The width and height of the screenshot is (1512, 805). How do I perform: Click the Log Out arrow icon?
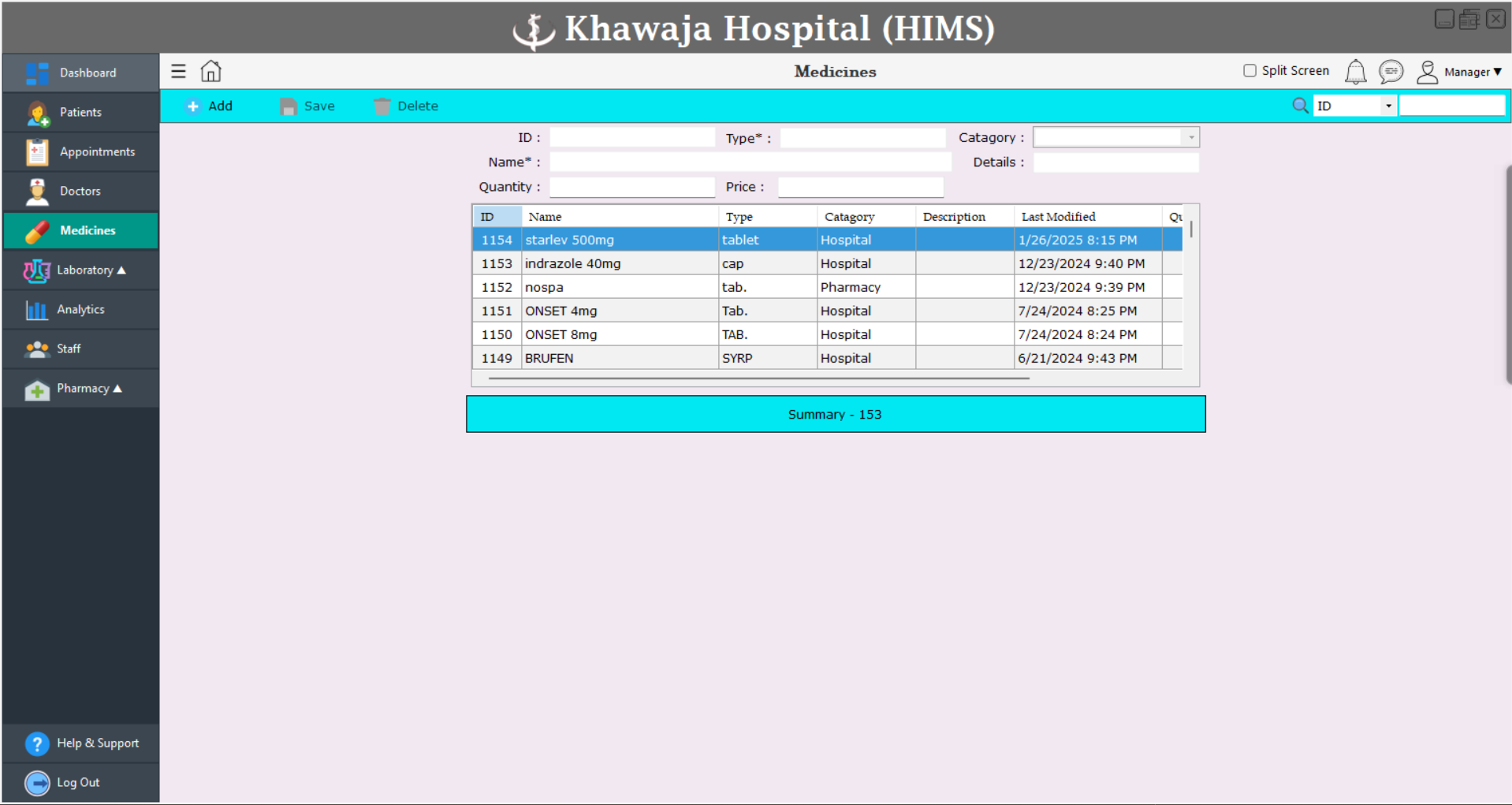click(x=37, y=783)
